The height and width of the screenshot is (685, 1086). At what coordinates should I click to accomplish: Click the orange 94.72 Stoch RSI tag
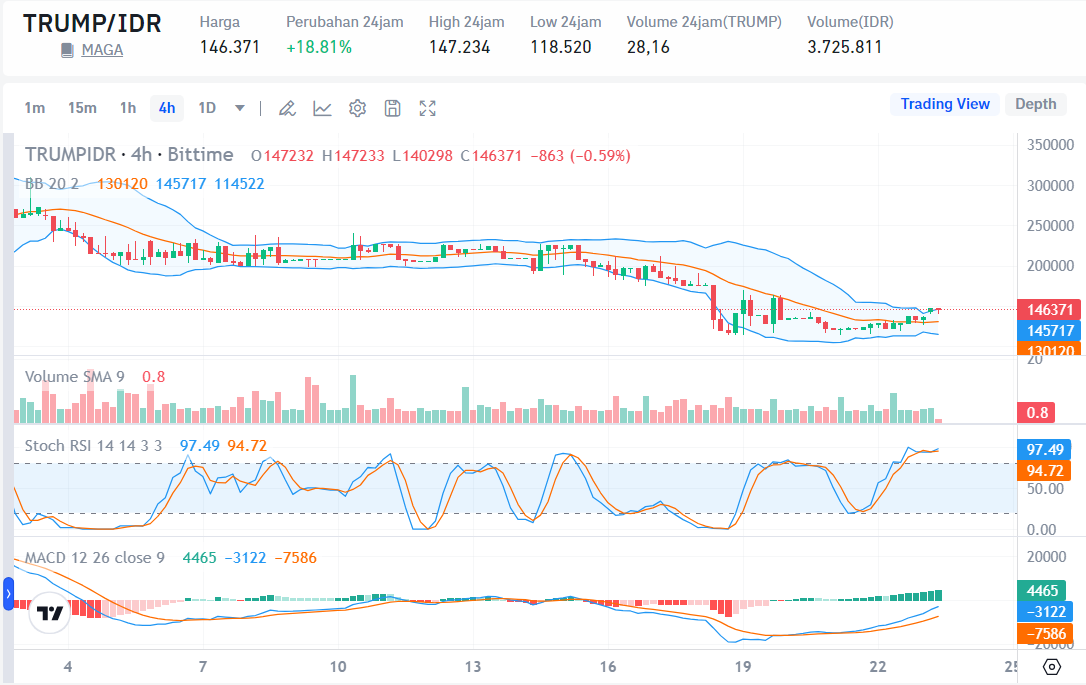[x=1044, y=471]
